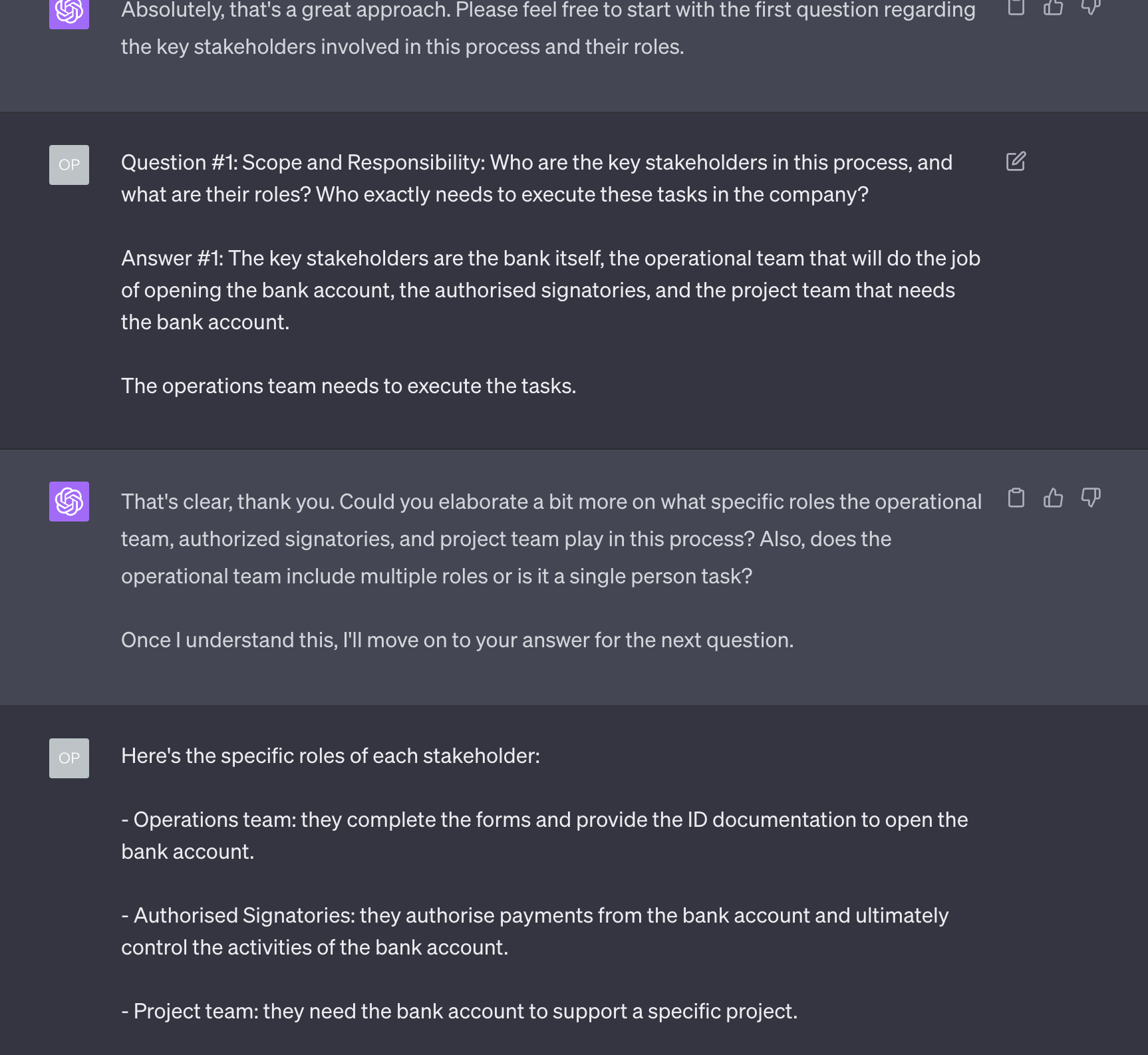Click the ChatGPT avatar beside "Absolutely" message

(x=69, y=13)
